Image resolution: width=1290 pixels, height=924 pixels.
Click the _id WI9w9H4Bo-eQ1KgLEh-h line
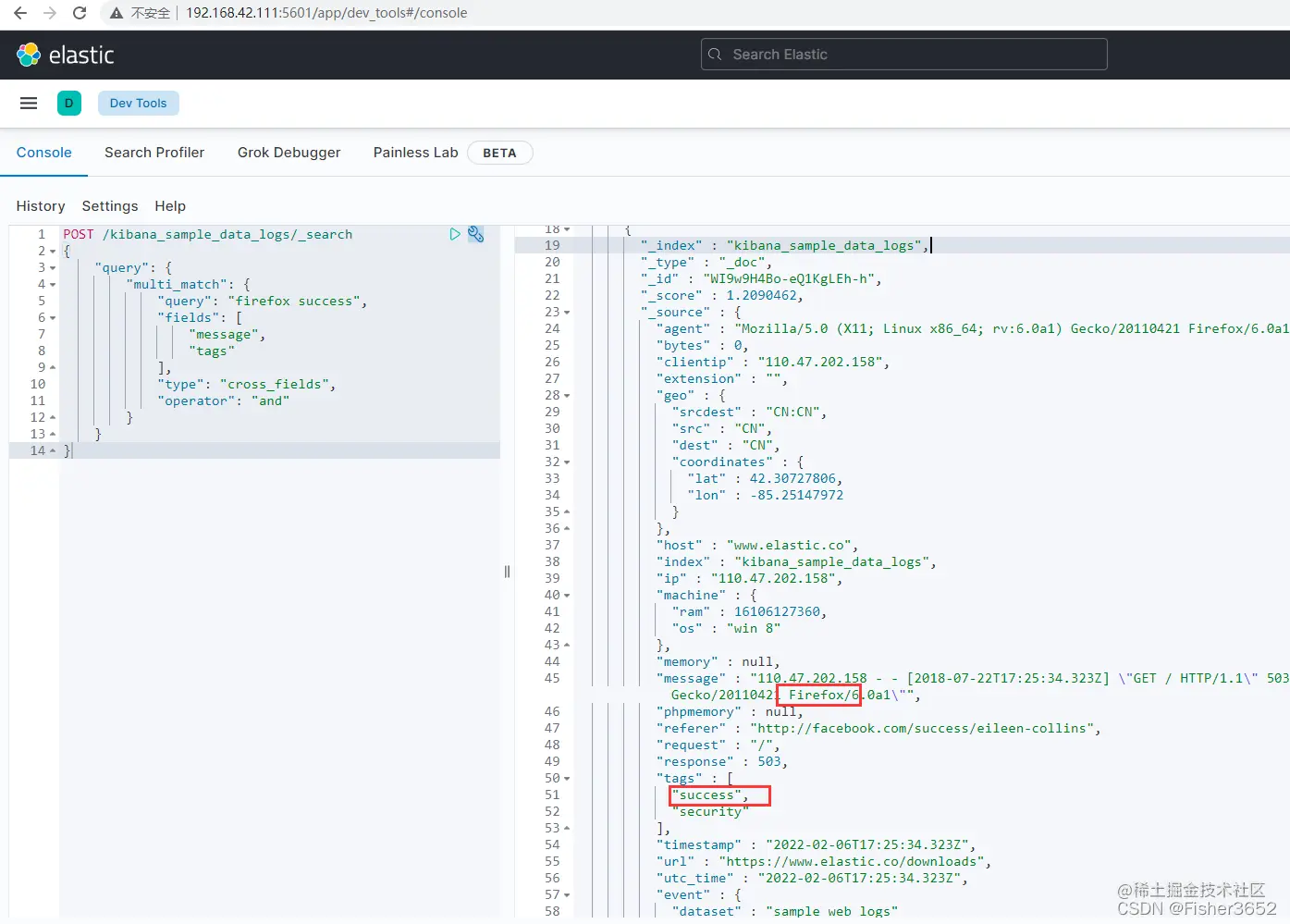tap(761, 279)
